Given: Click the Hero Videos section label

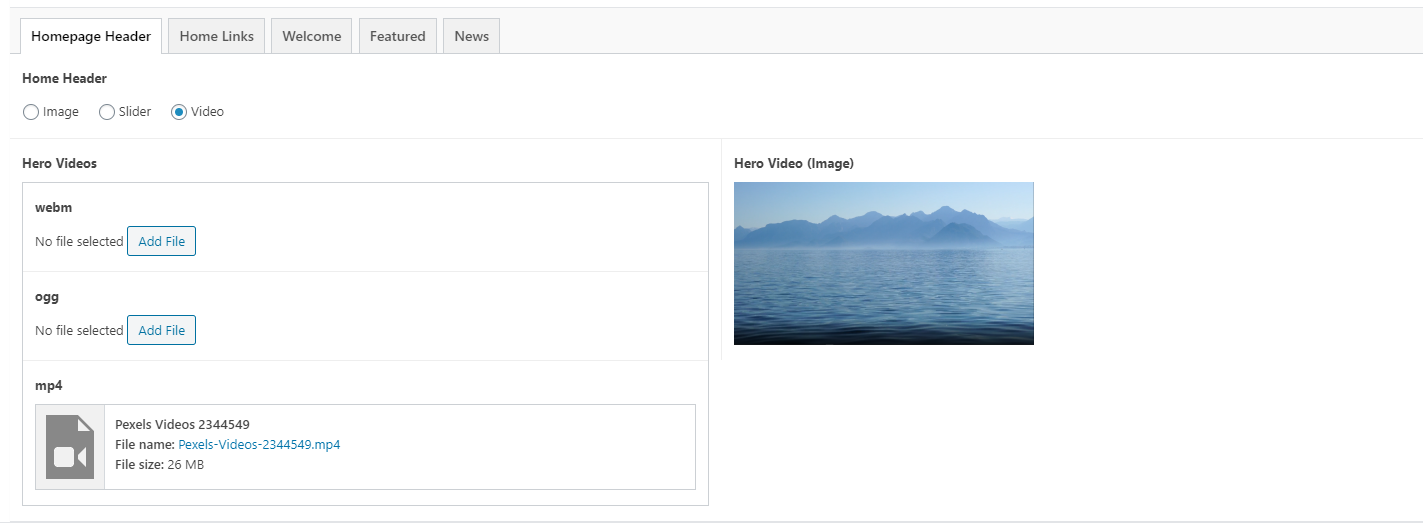Looking at the screenshot, I should click(x=59, y=163).
